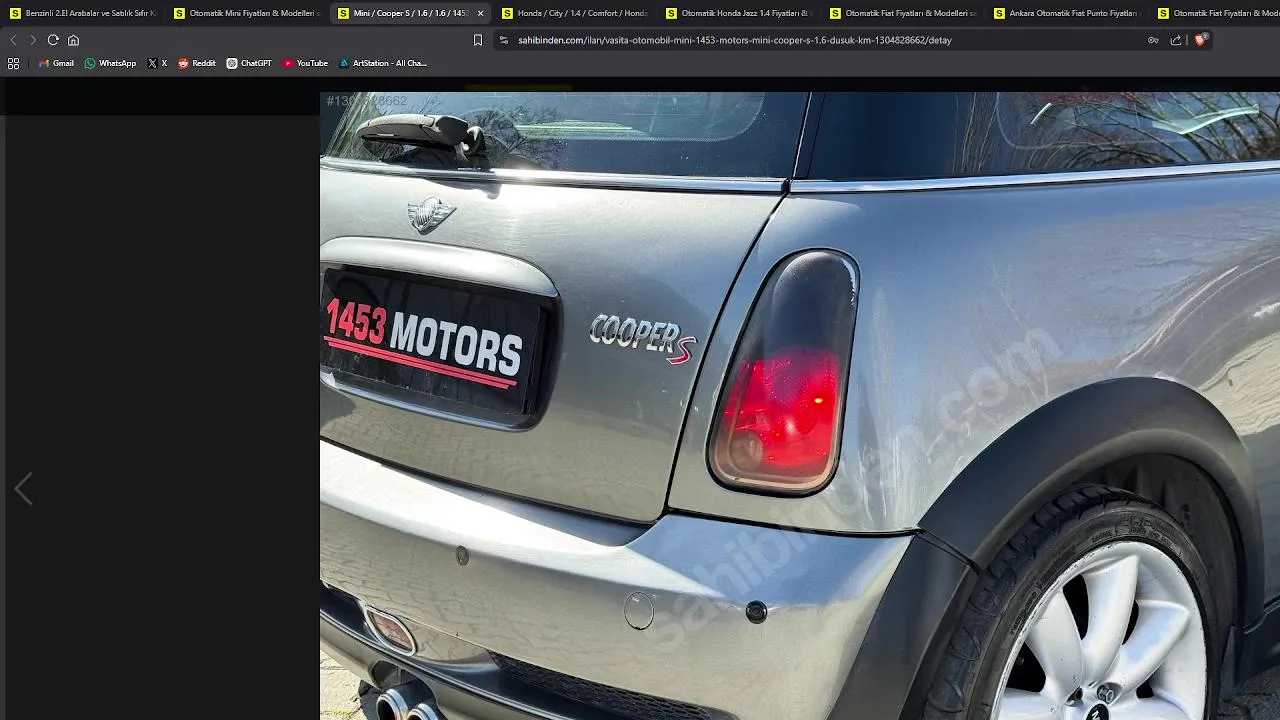Open Gmail bookmark
Image resolution: width=1280 pixels, height=720 pixels.
[x=56, y=63]
